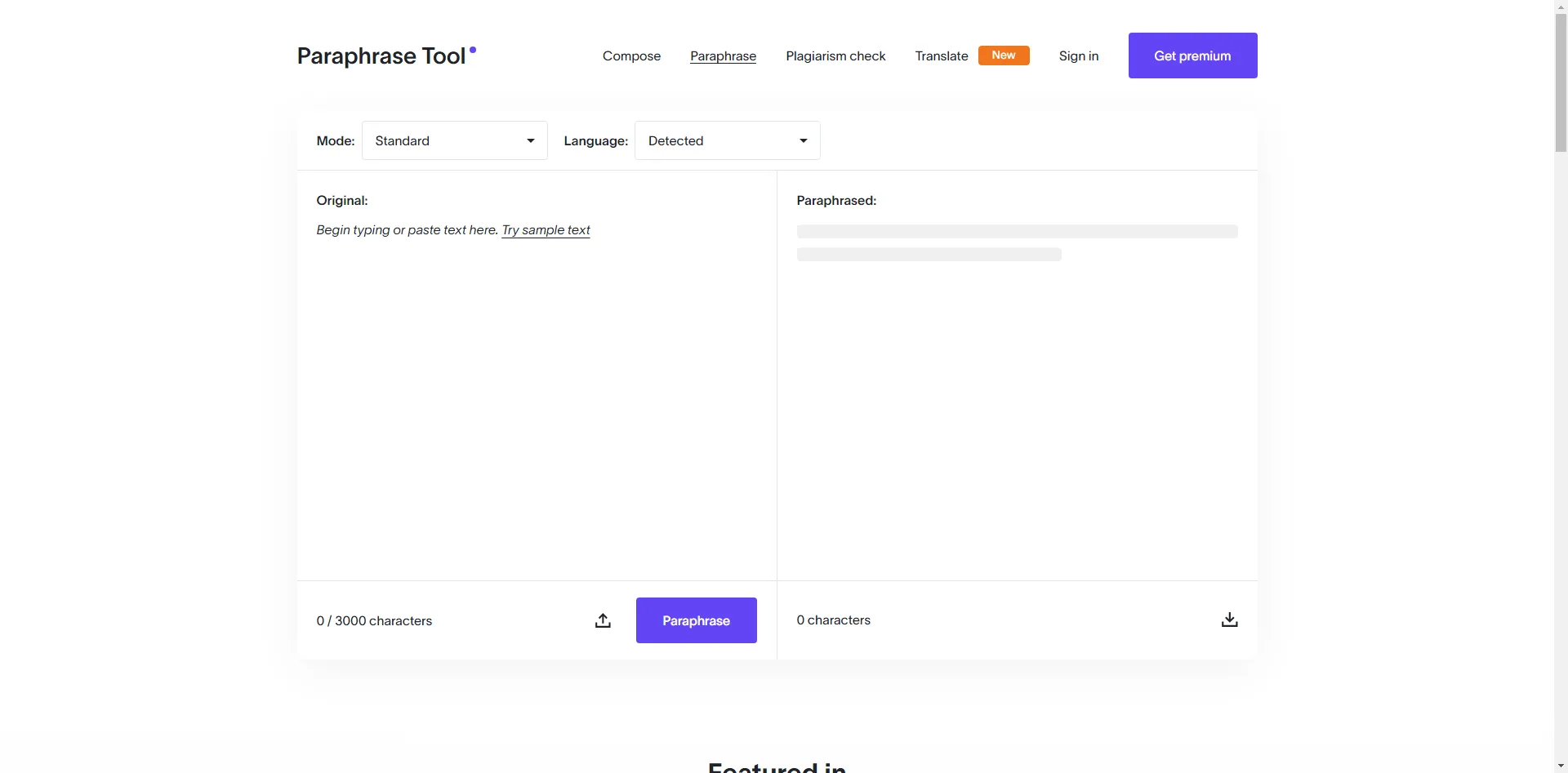Switch to the Translate tool
The image size is (1568, 773).
(x=941, y=56)
